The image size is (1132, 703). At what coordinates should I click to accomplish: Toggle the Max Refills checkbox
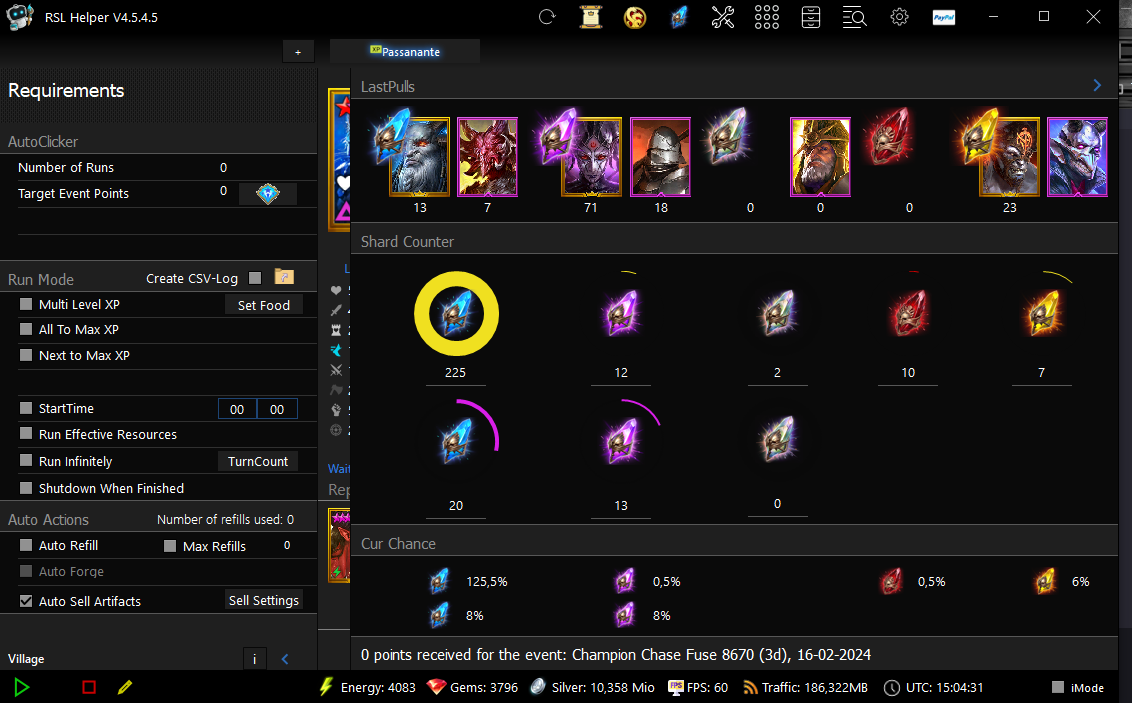[170, 546]
